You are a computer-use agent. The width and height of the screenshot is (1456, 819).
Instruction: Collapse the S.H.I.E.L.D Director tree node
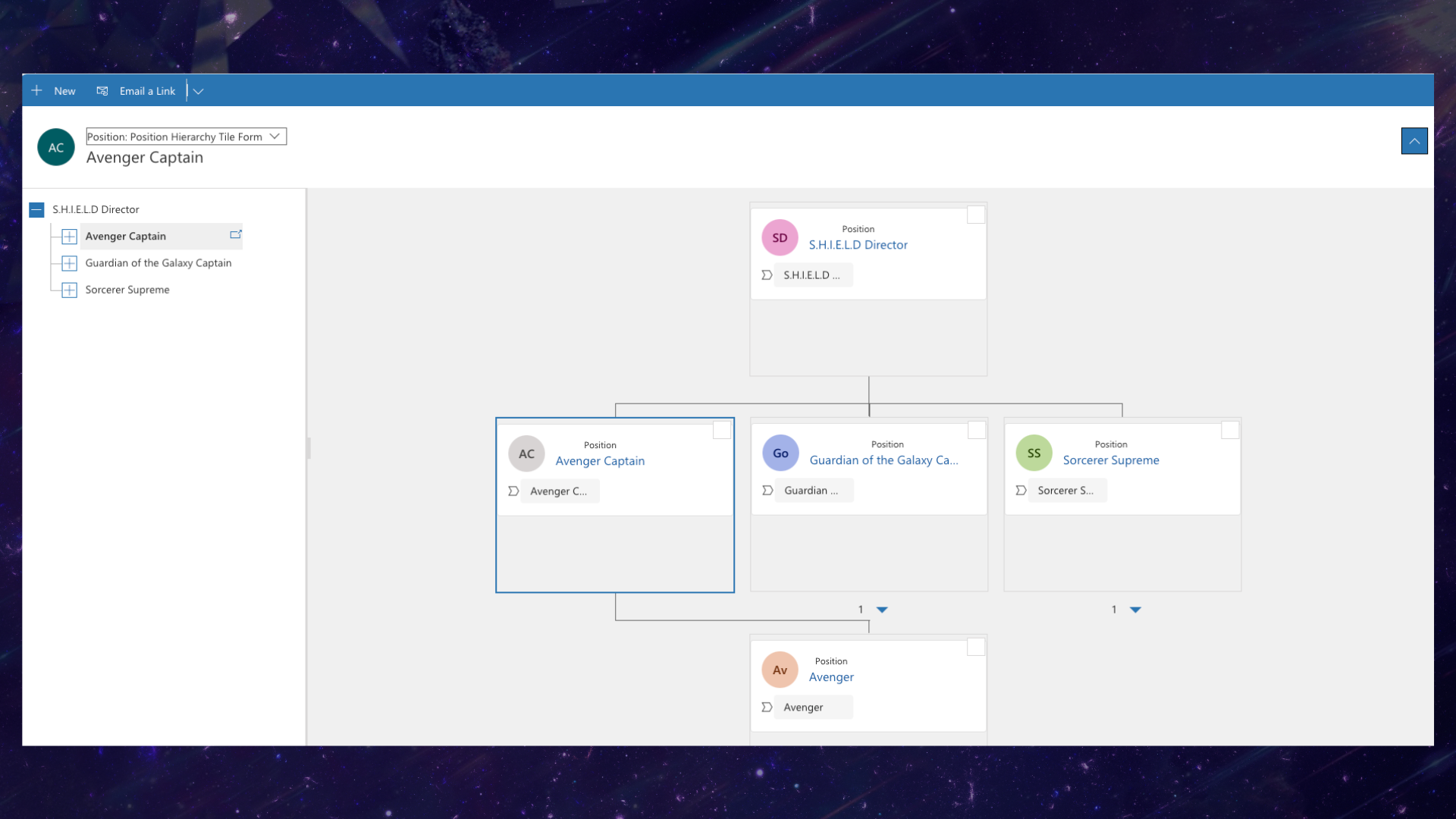pos(36,209)
